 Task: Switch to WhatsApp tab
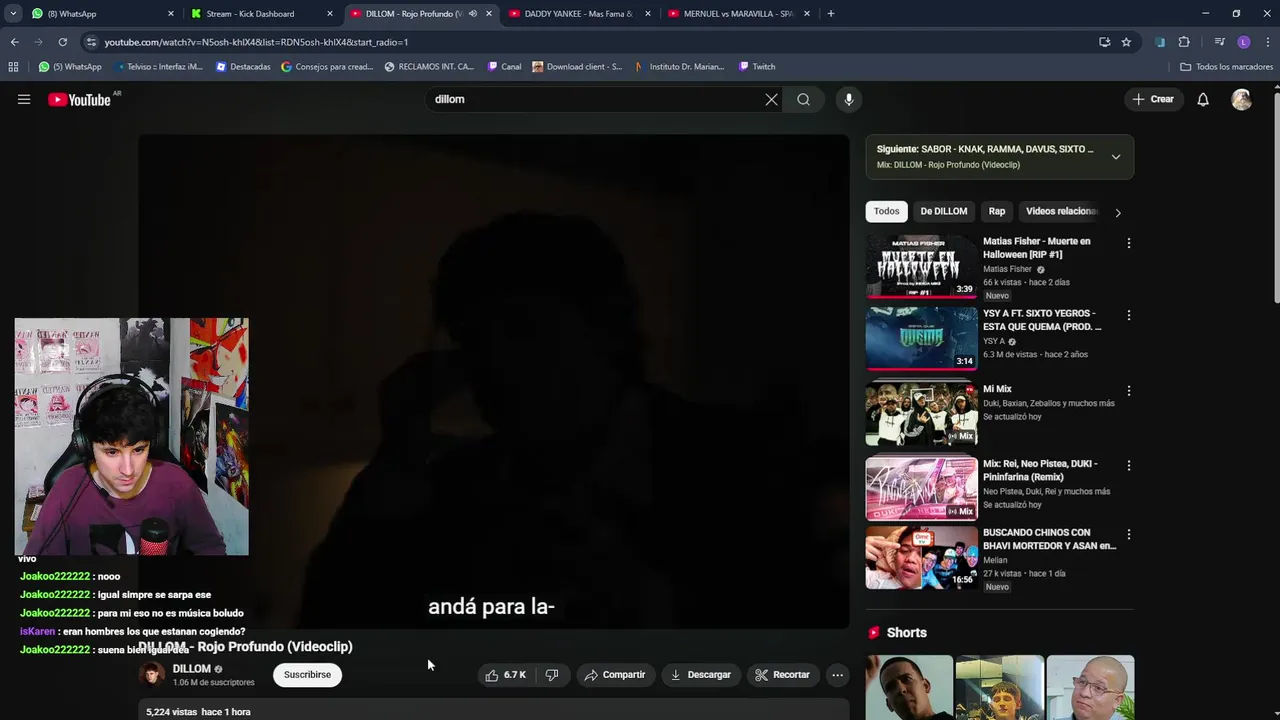click(100, 14)
